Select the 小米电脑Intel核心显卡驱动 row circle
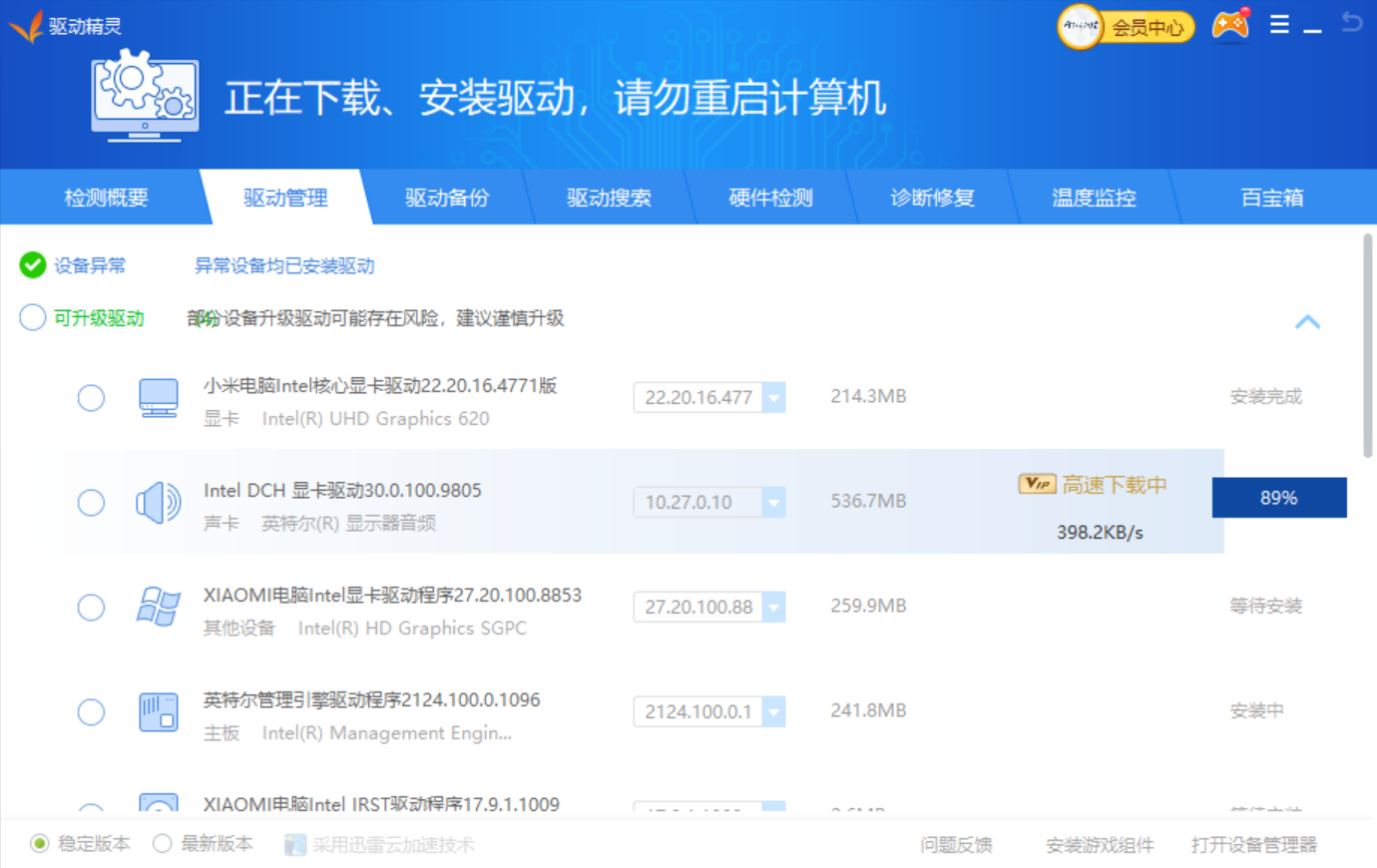The image size is (1377, 868). [91, 398]
